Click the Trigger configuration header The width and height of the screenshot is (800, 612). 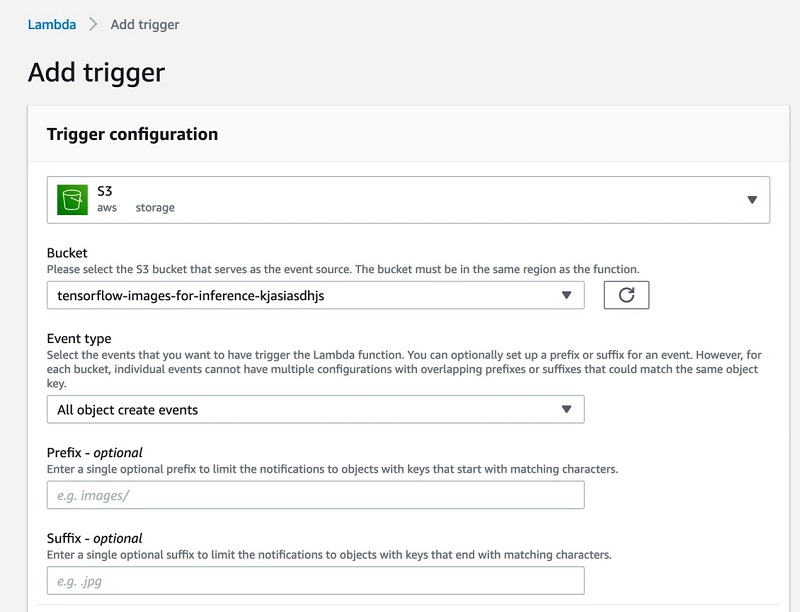click(x=132, y=134)
